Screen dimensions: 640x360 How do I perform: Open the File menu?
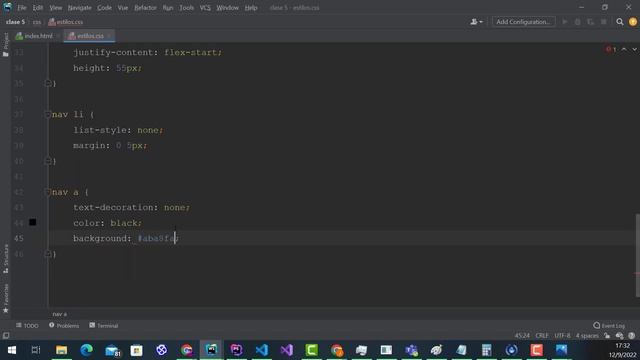coord(22,8)
